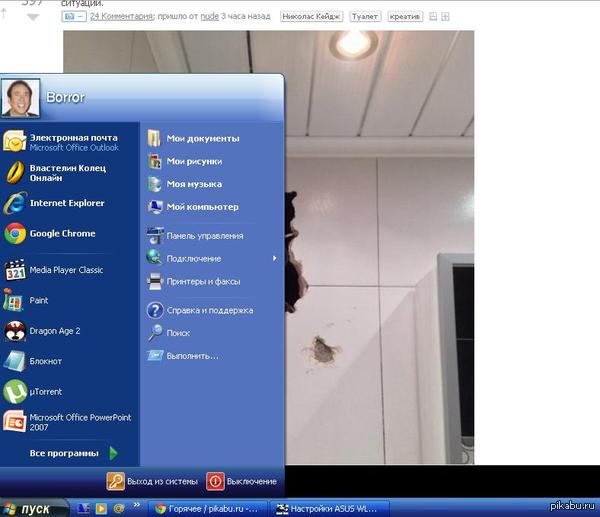Open the nude author link
The height and width of the screenshot is (517, 600).
[x=210, y=16]
